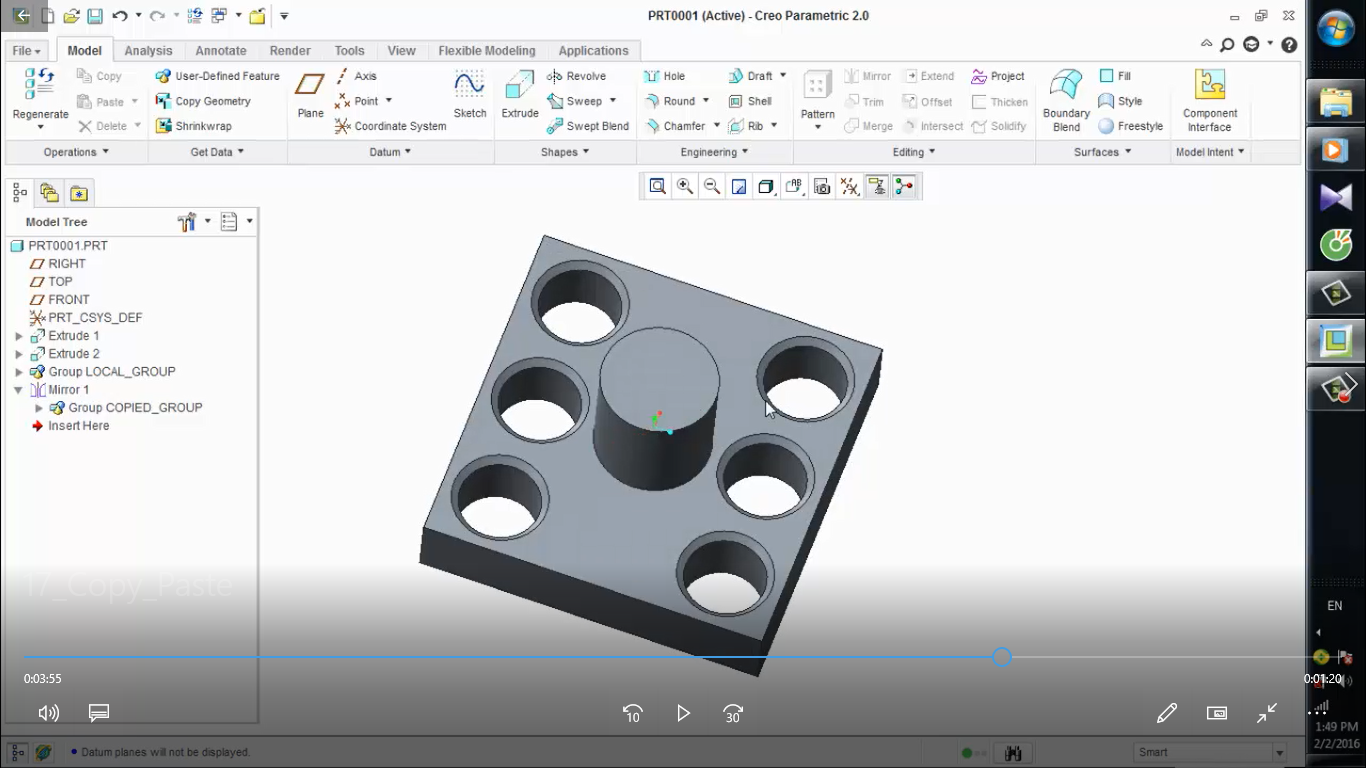Switch to the Analysis ribbon tab
This screenshot has width=1366, height=768.
(x=148, y=51)
